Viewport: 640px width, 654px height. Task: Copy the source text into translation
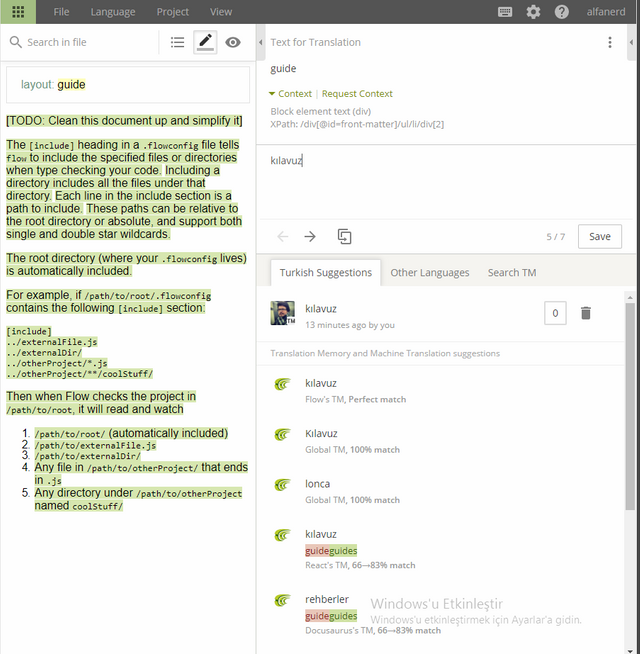pos(344,236)
